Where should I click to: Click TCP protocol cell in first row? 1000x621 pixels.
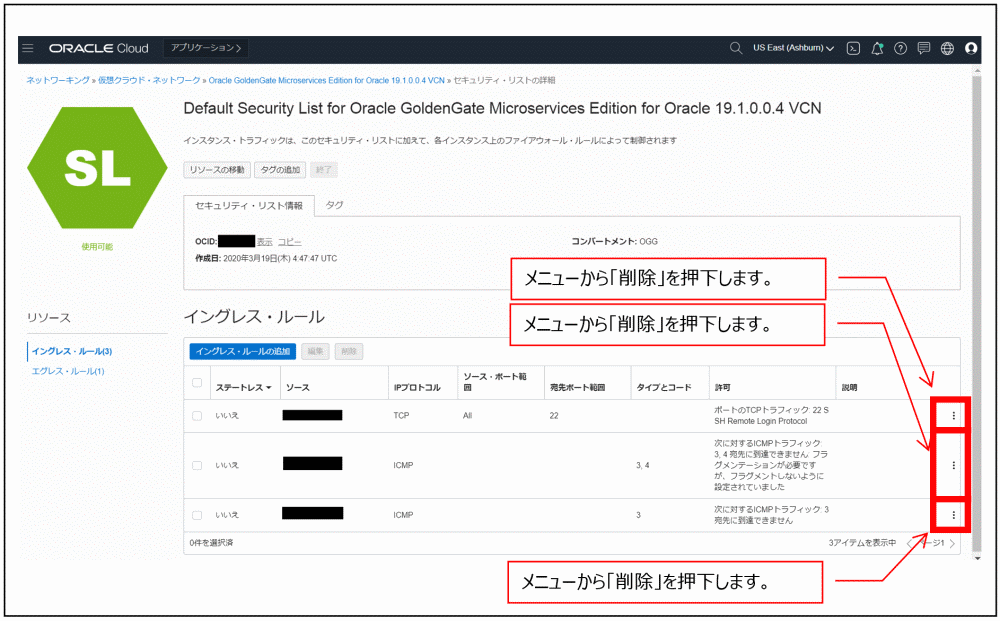pos(401,416)
